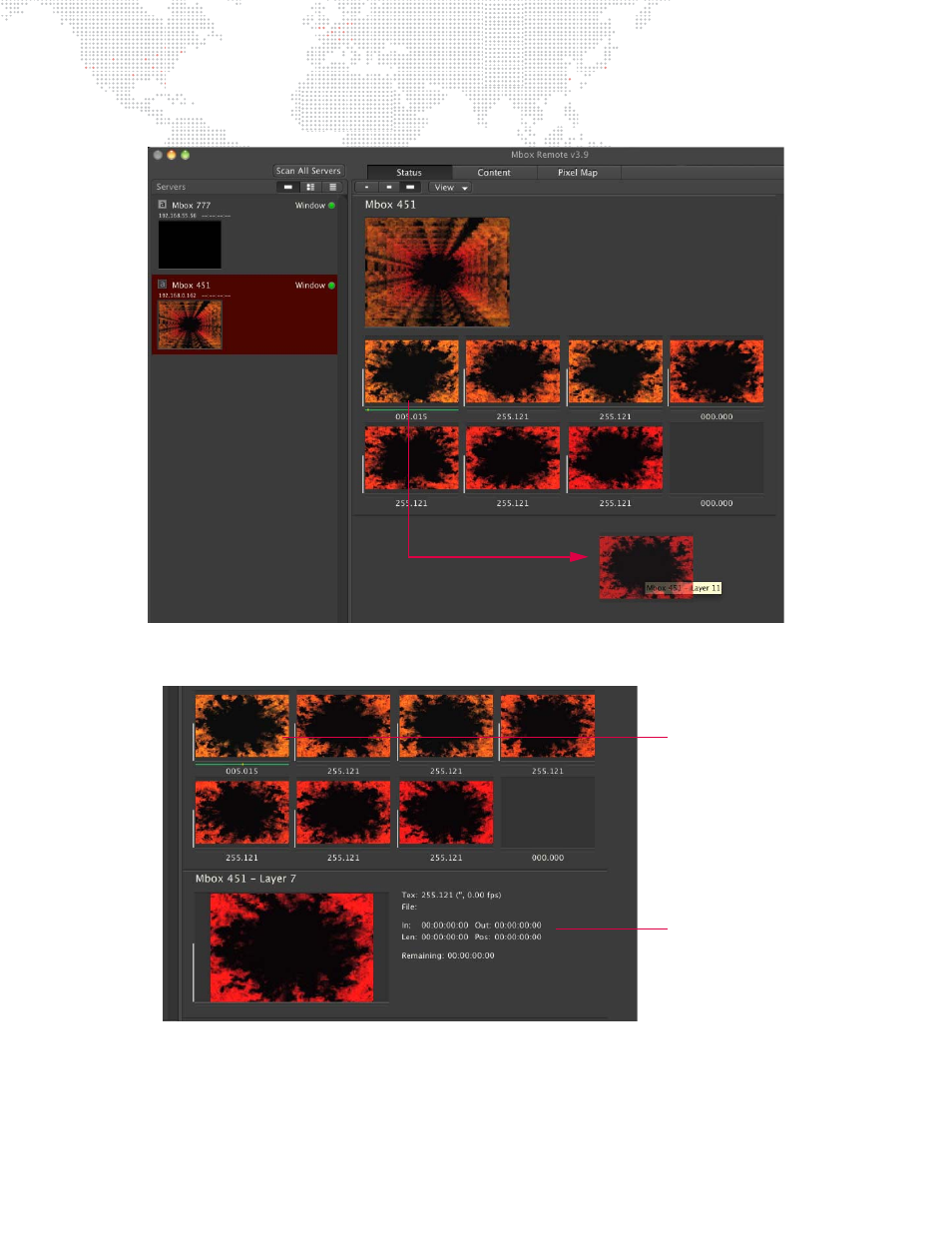Select third red bottom-row layer thumbnail in Mbox Remote

[616, 458]
